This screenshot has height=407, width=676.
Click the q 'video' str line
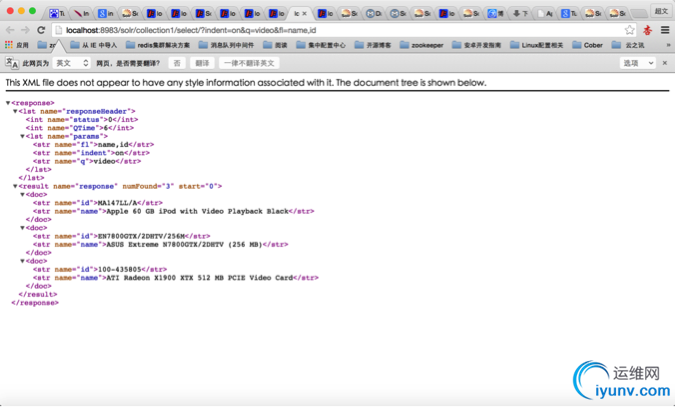(x=87, y=161)
